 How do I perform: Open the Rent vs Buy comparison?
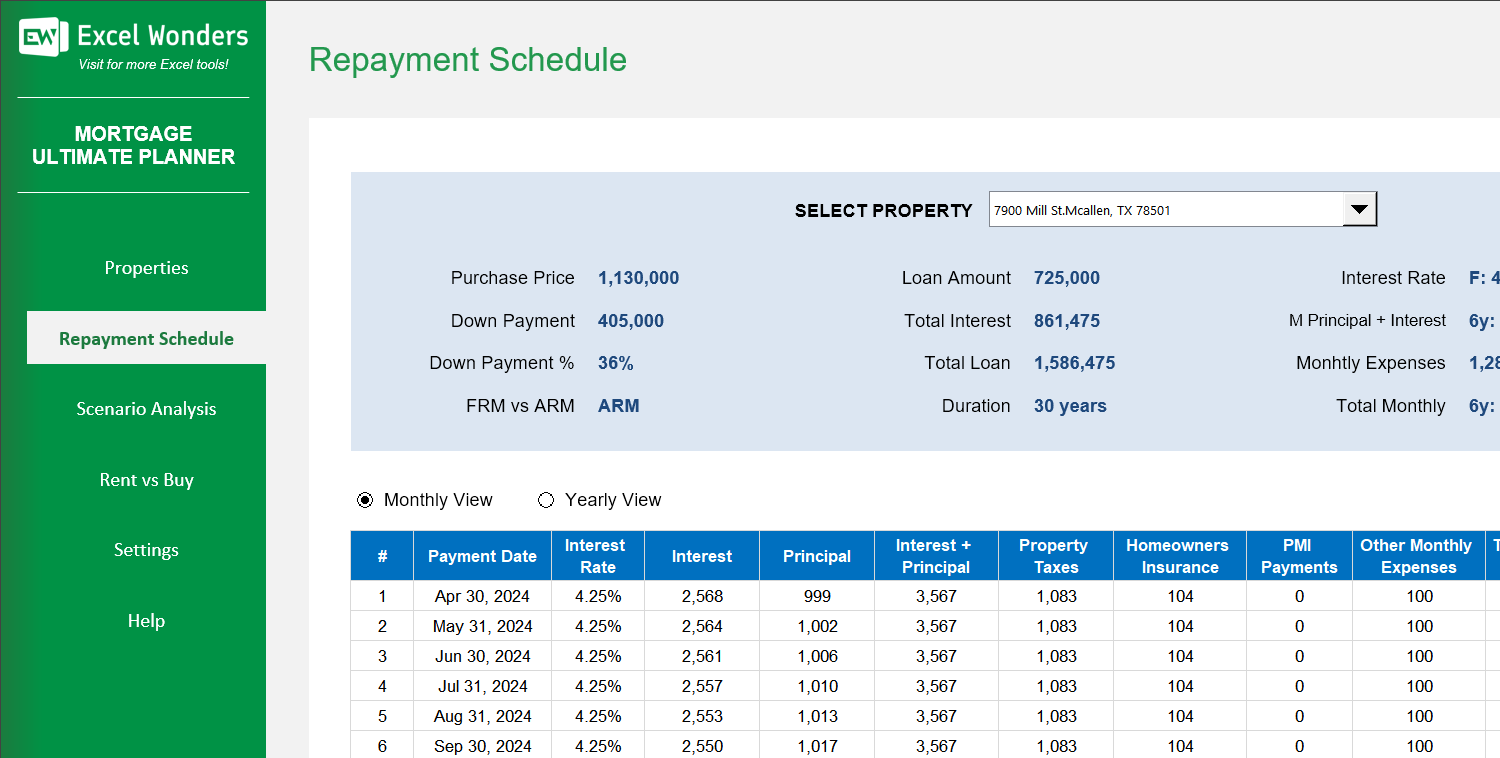pyautogui.click(x=146, y=479)
